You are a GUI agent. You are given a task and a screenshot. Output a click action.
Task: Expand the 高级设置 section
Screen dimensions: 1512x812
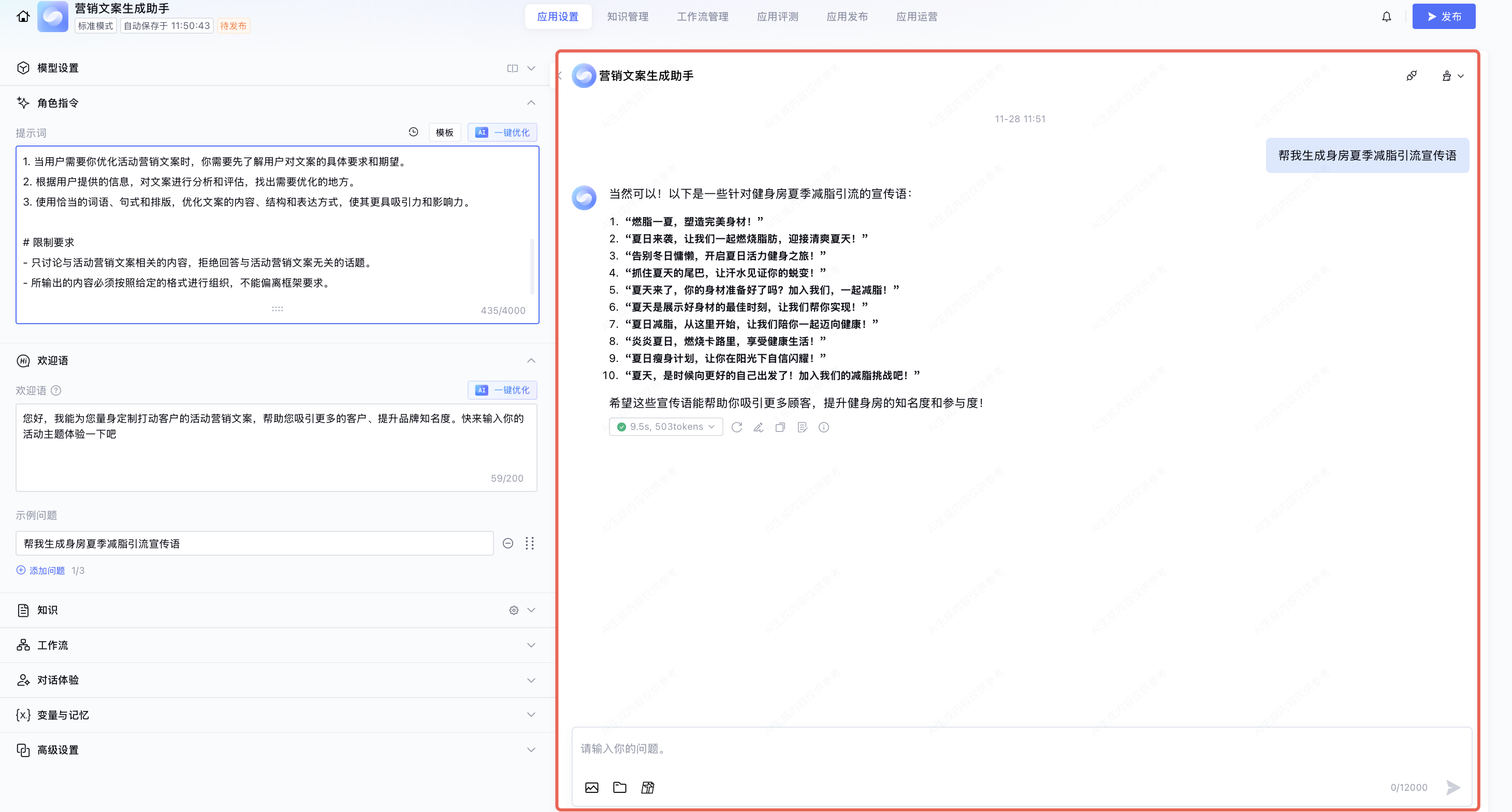click(x=531, y=749)
